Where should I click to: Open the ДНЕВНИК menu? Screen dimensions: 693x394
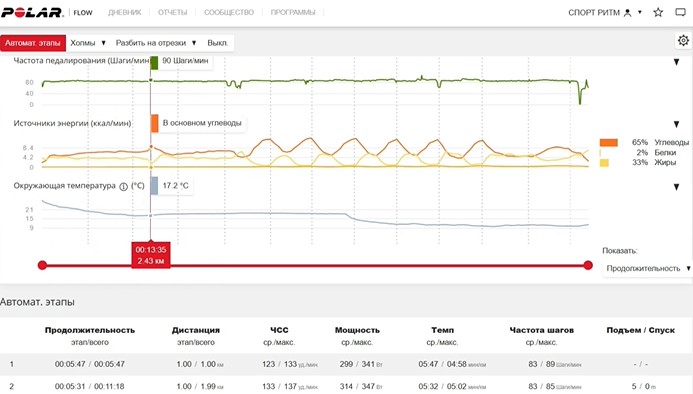[x=125, y=12]
